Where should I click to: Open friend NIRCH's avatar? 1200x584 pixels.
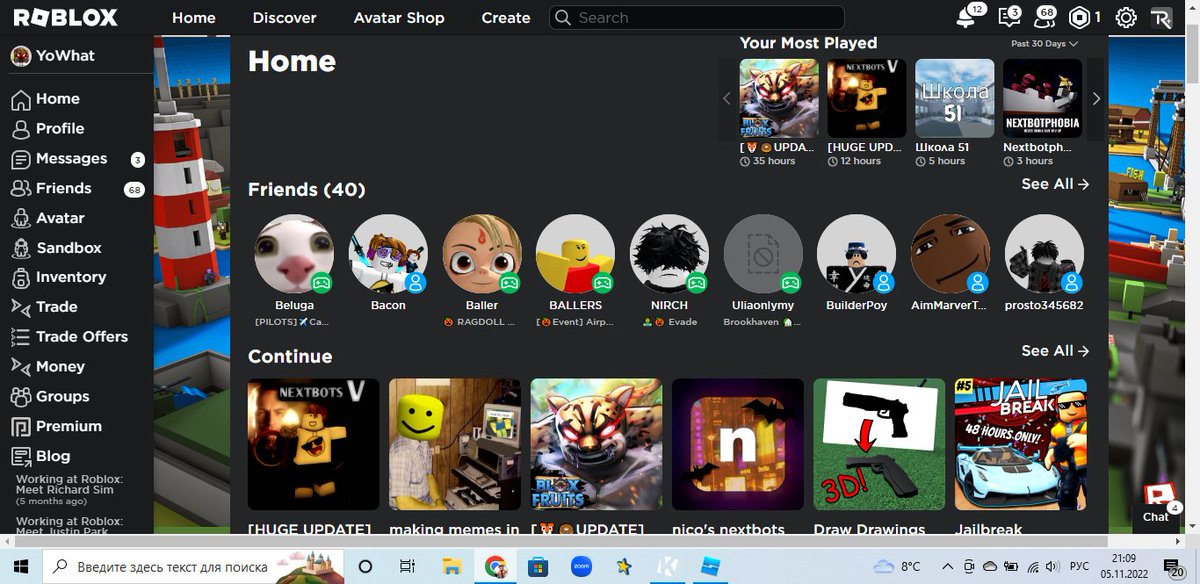point(669,254)
